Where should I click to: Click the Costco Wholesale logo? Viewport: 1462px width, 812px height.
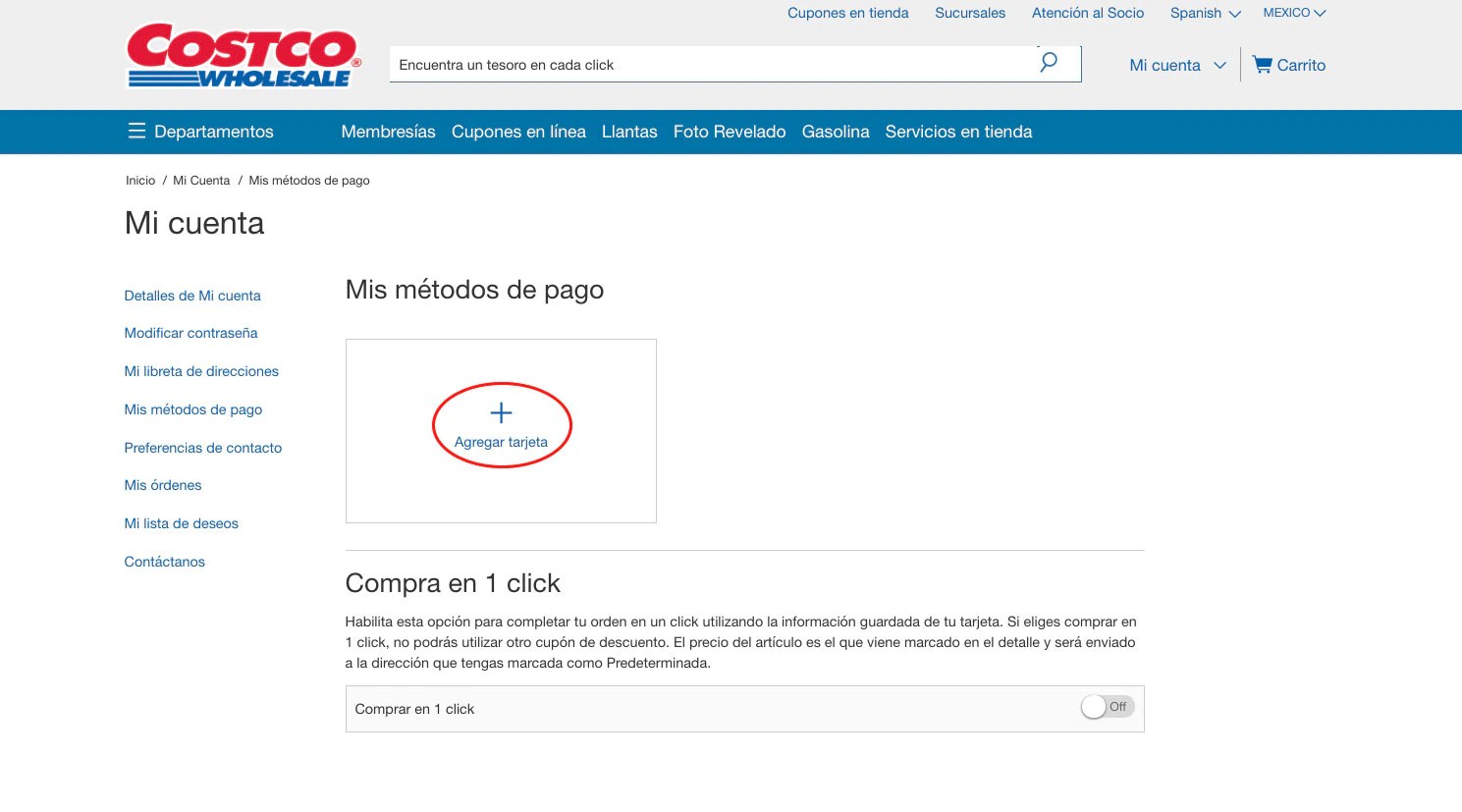tap(242, 54)
